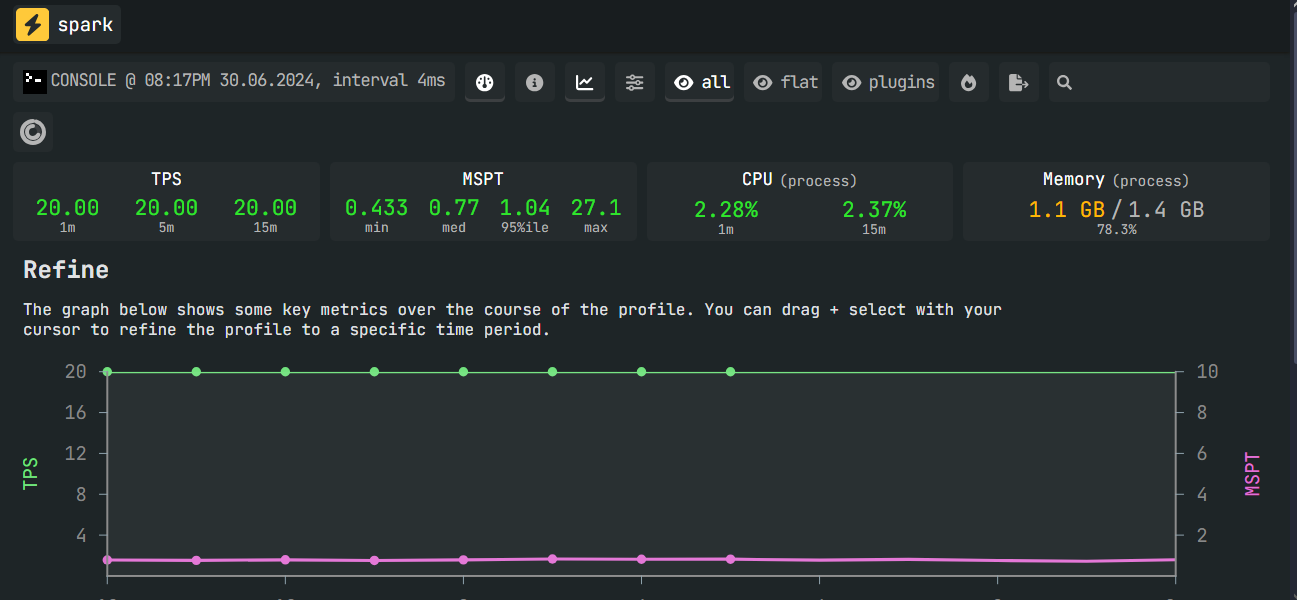
Task: Click the search input field
Action: click(1170, 82)
